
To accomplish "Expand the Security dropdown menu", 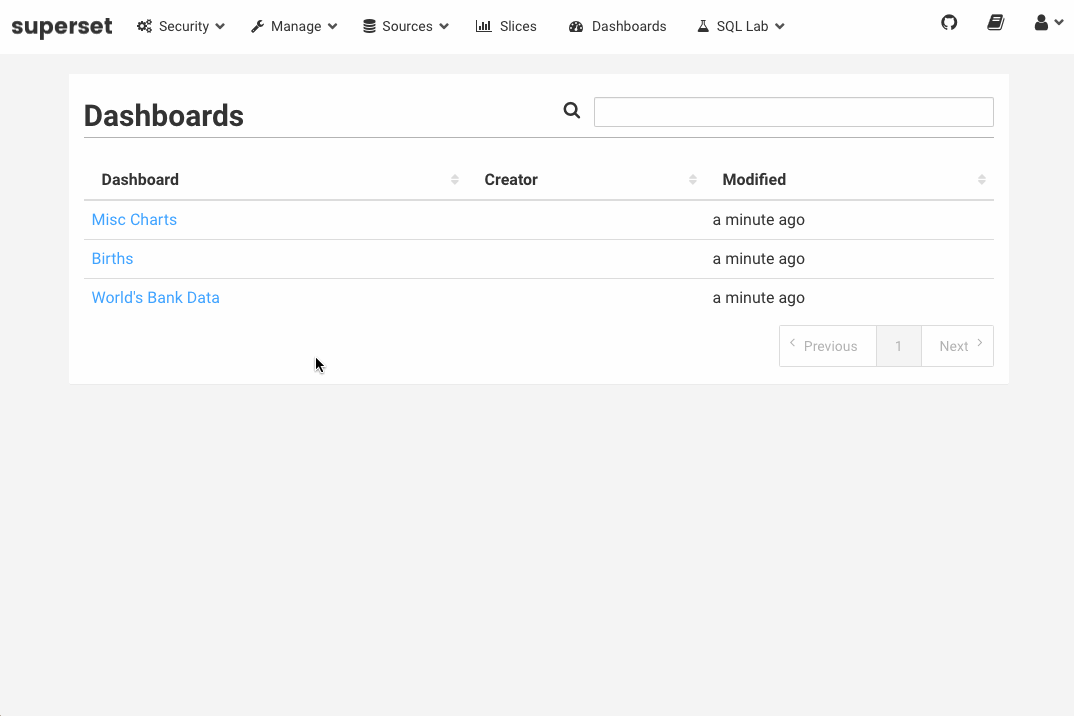I will [181, 27].
